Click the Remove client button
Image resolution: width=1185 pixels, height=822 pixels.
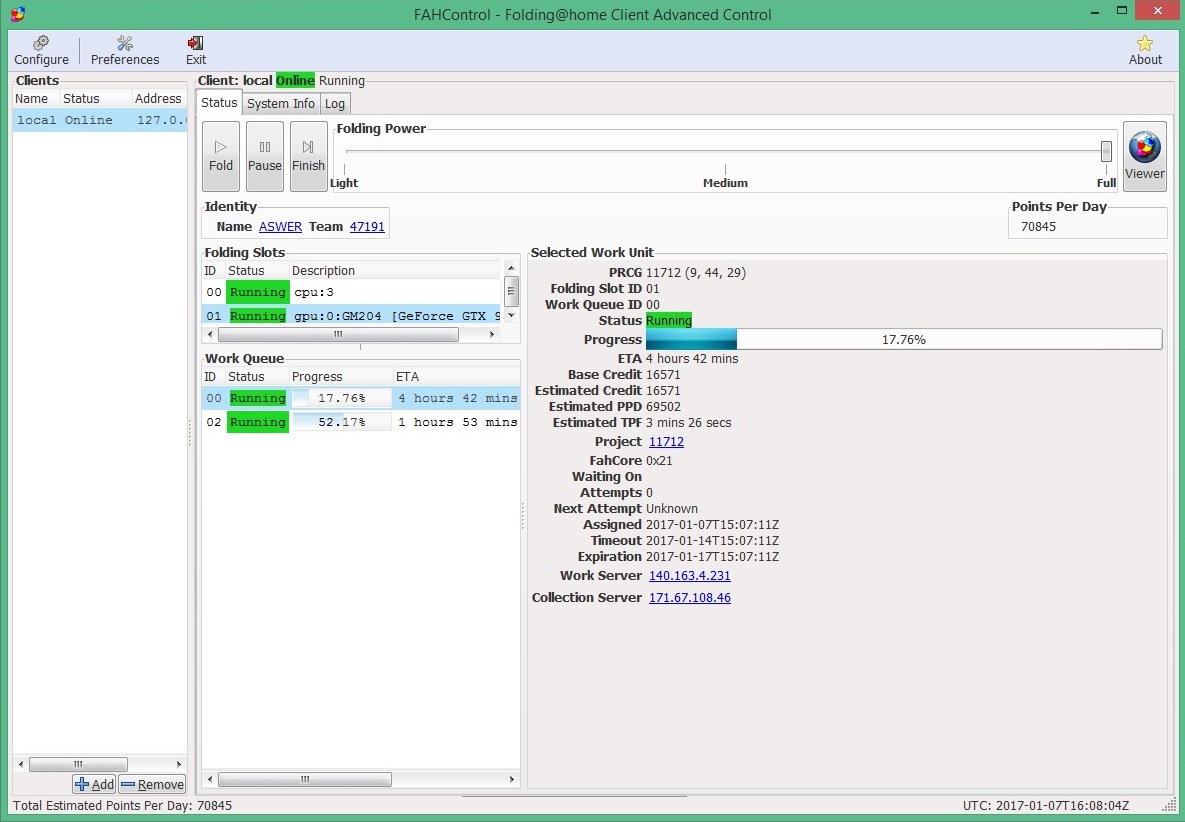click(152, 784)
